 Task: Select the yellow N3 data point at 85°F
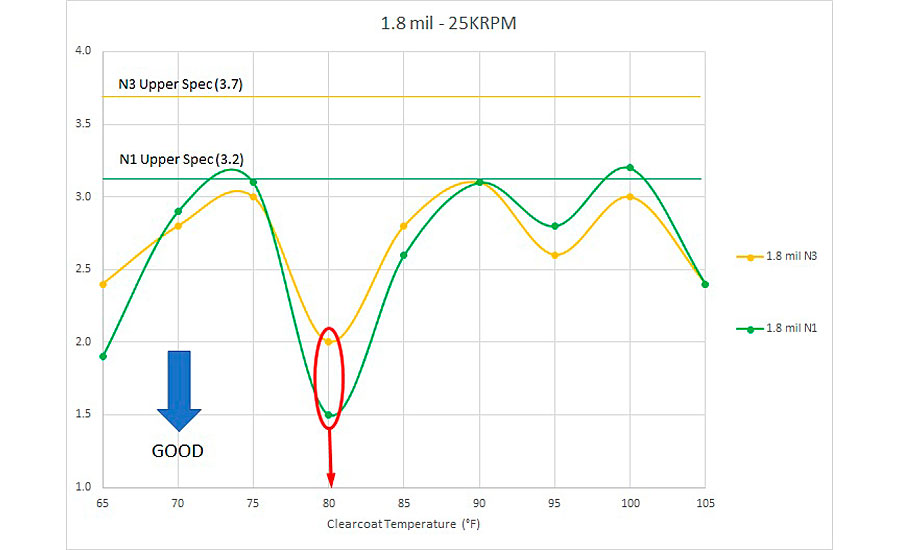click(x=403, y=226)
